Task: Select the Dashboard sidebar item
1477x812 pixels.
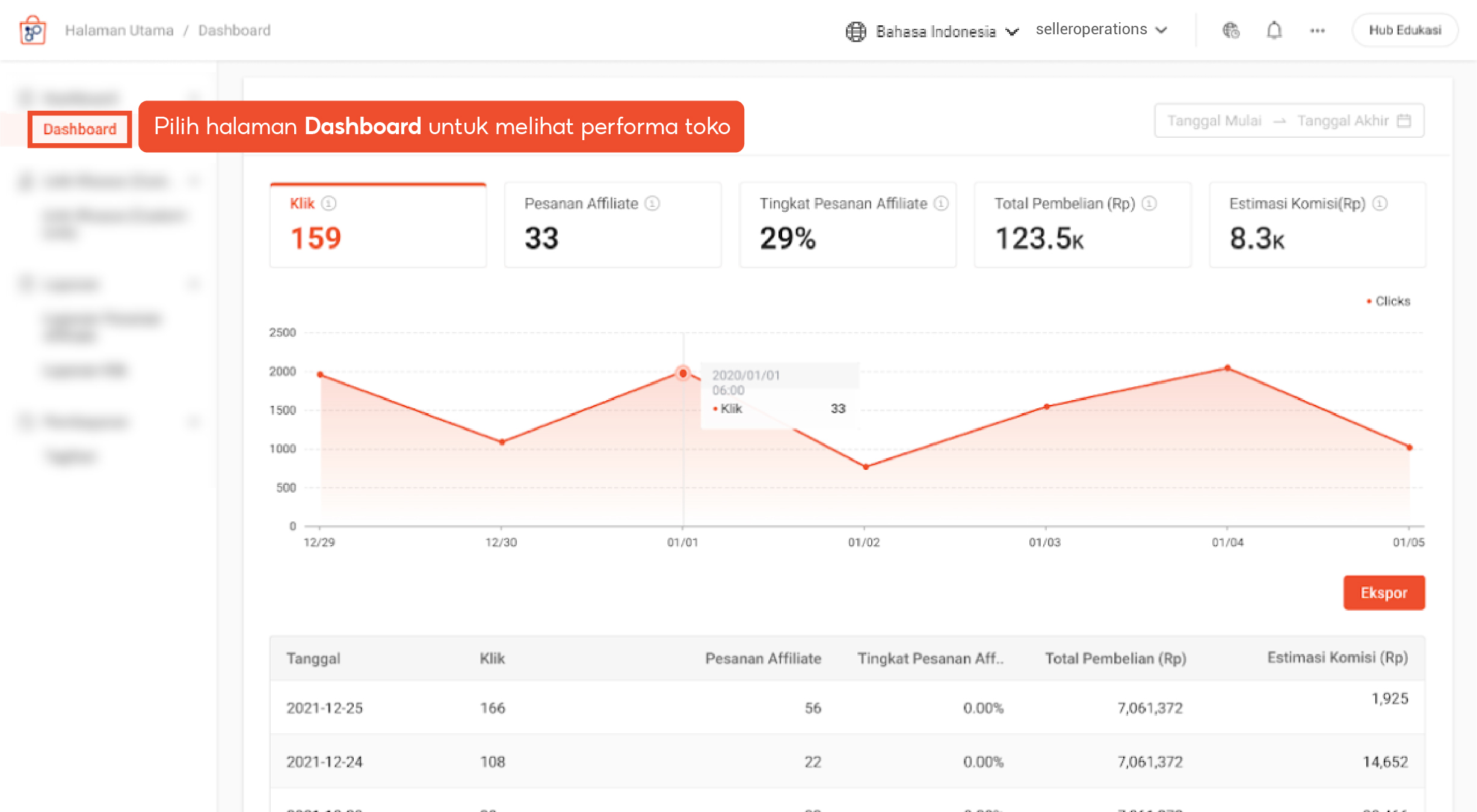Action: 79,129
